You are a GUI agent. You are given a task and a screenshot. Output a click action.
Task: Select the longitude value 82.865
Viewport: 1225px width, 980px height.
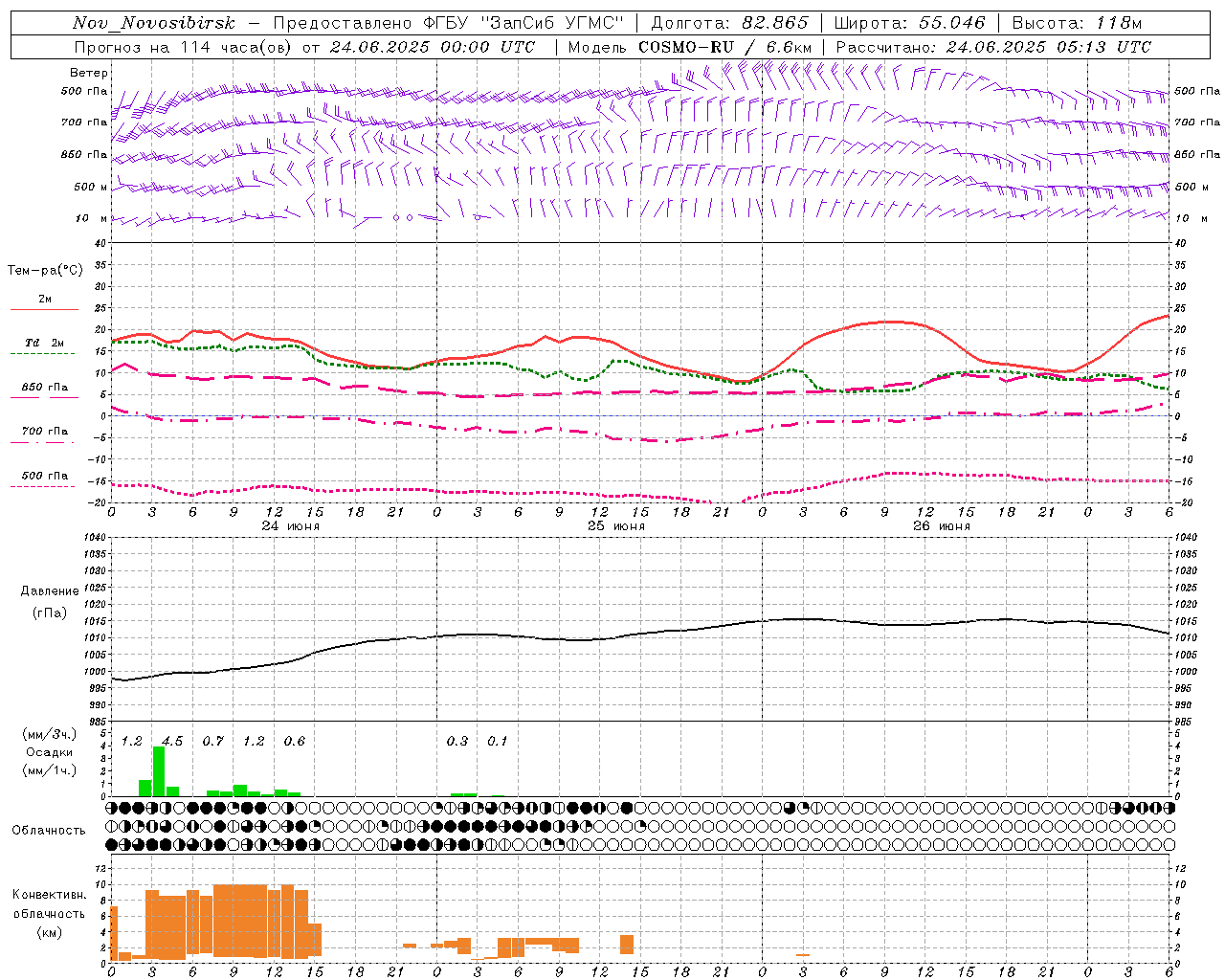point(775,23)
